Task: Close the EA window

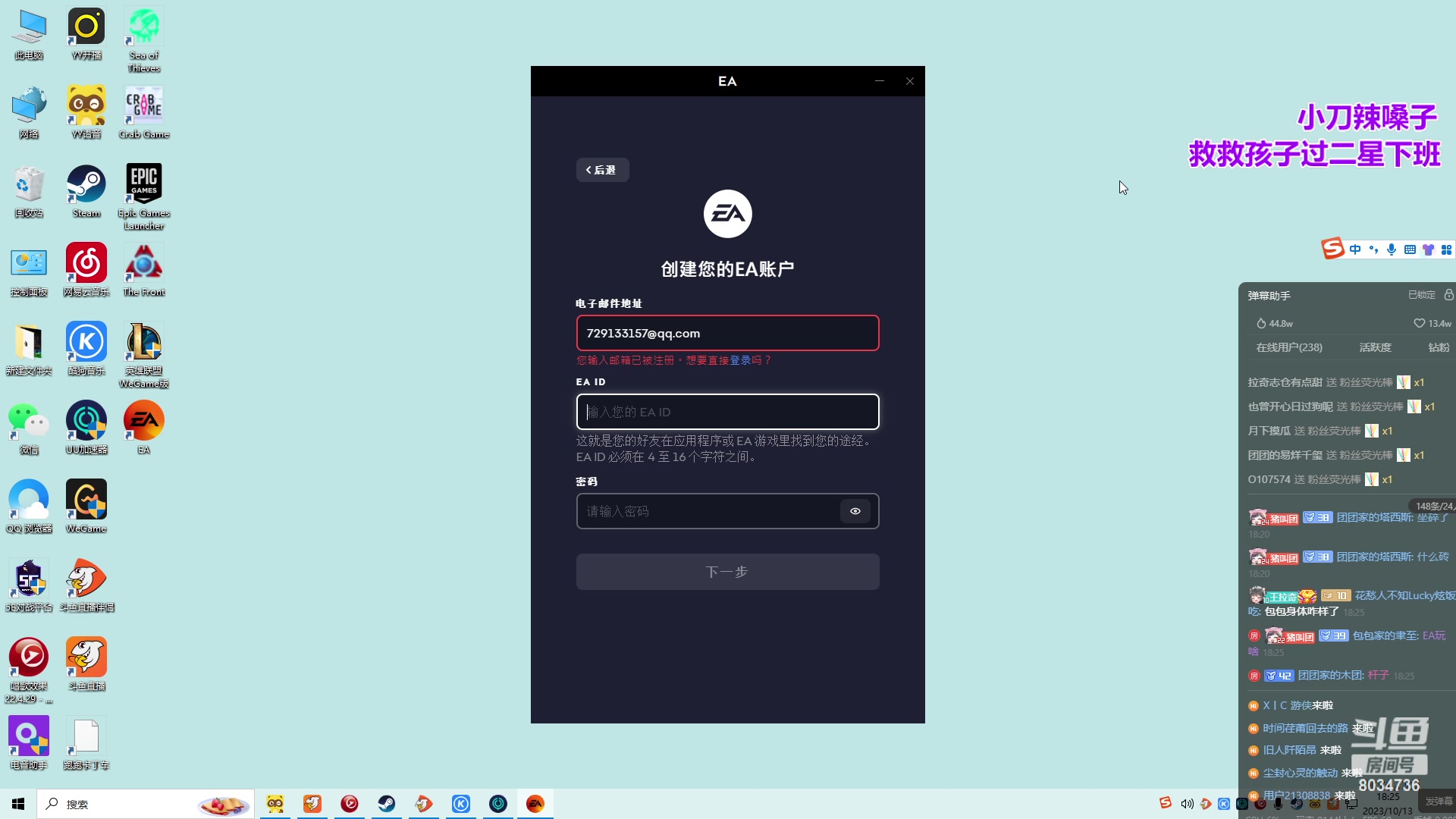Action: [x=910, y=81]
